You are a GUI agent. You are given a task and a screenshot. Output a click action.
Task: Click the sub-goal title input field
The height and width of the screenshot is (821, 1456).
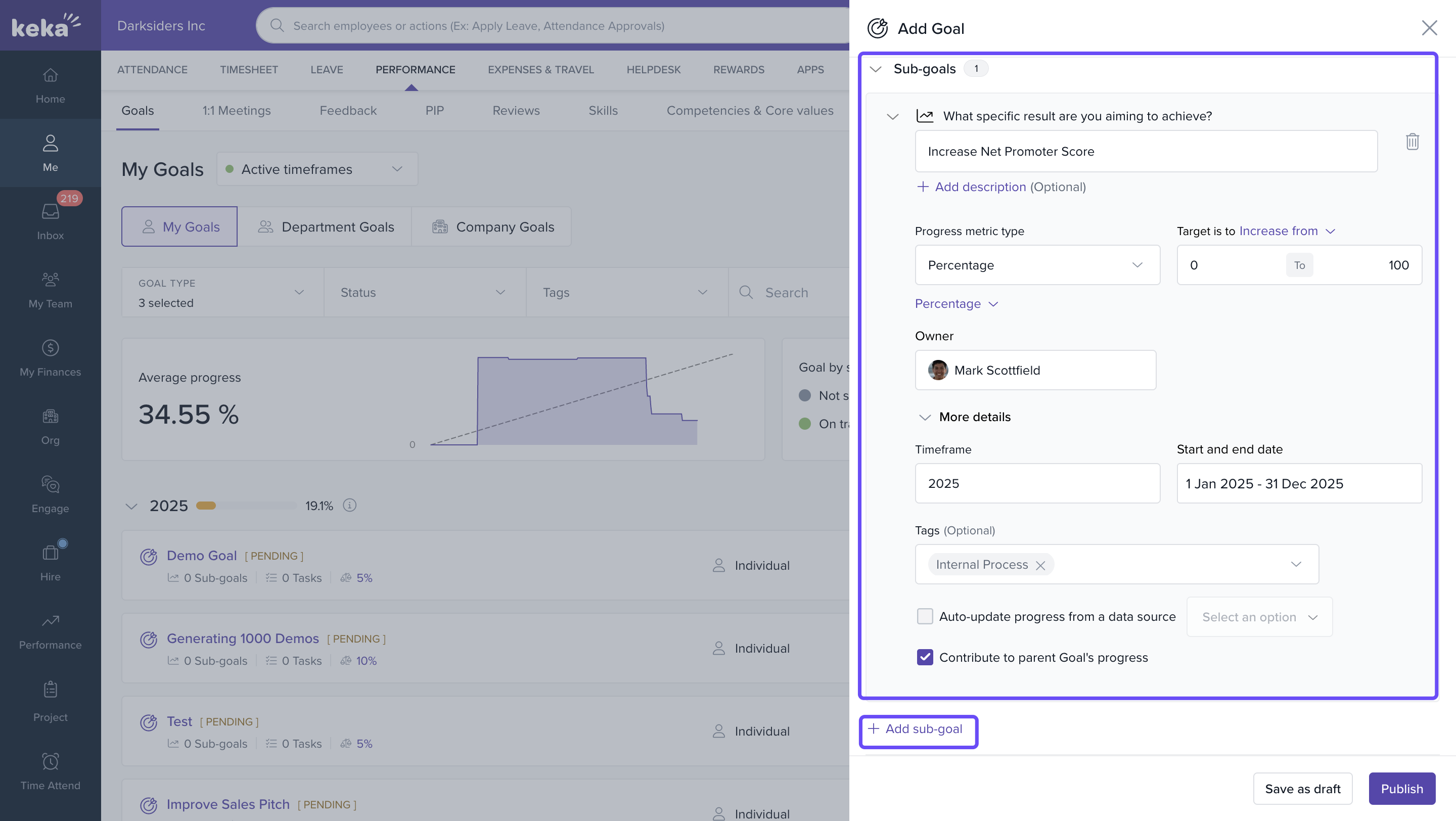(x=1146, y=152)
